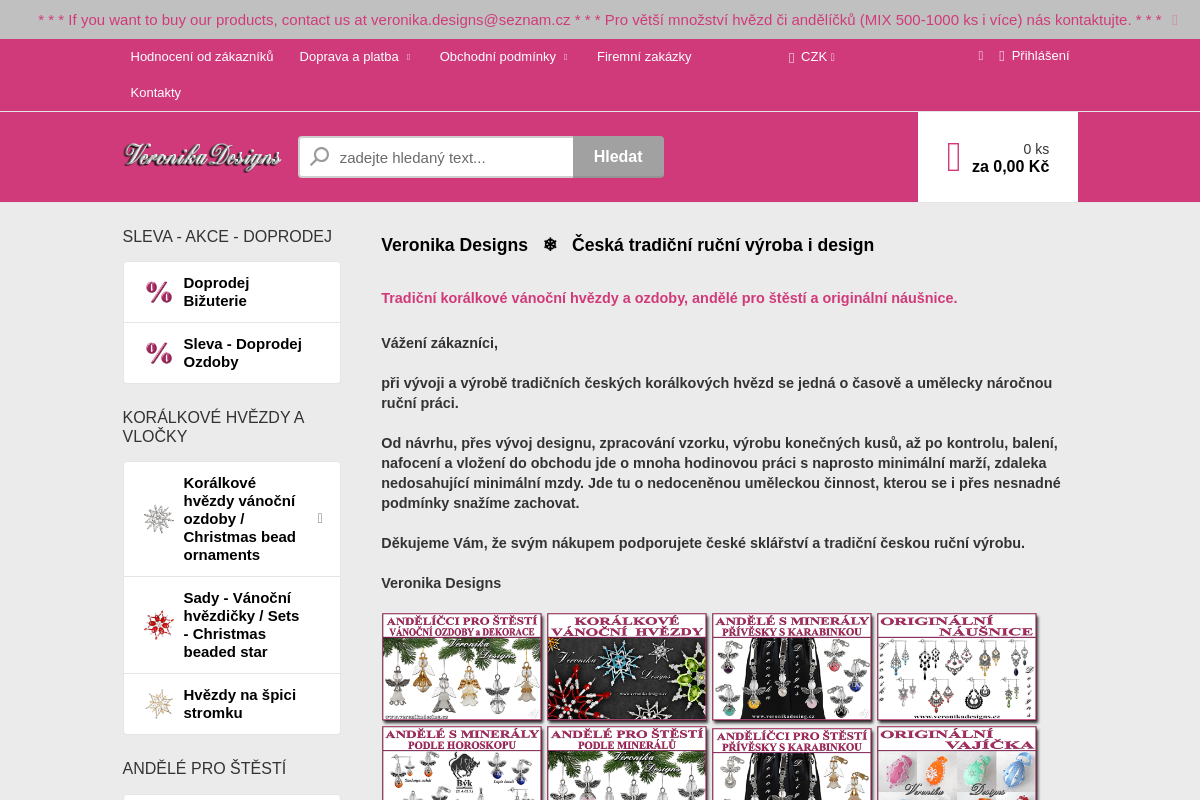The width and height of the screenshot is (1200, 800).
Task: Expand the Korálkové hvězdy vánoční ozdoby subcategories
Action: [320, 518]
